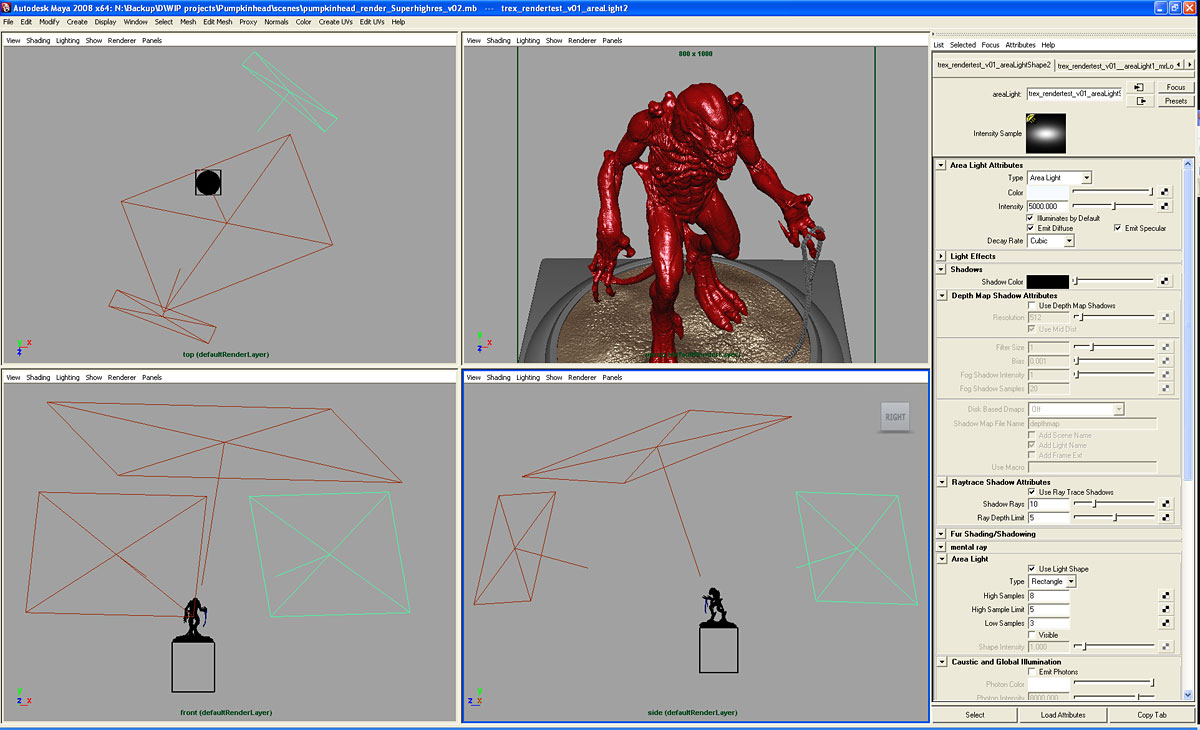Click the go-to-input connection arrow icon
1200x730 pixels.
click(x=1138, y=87)
